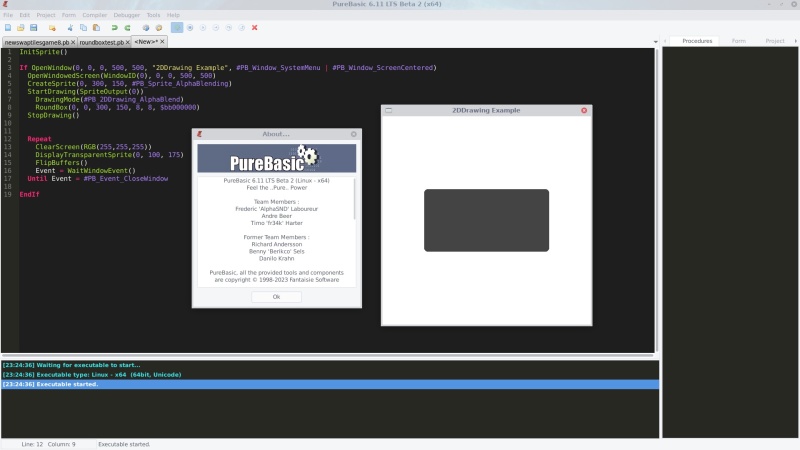Open the Form menu
The height and width of the screenshot is (450, 800).
69,15
